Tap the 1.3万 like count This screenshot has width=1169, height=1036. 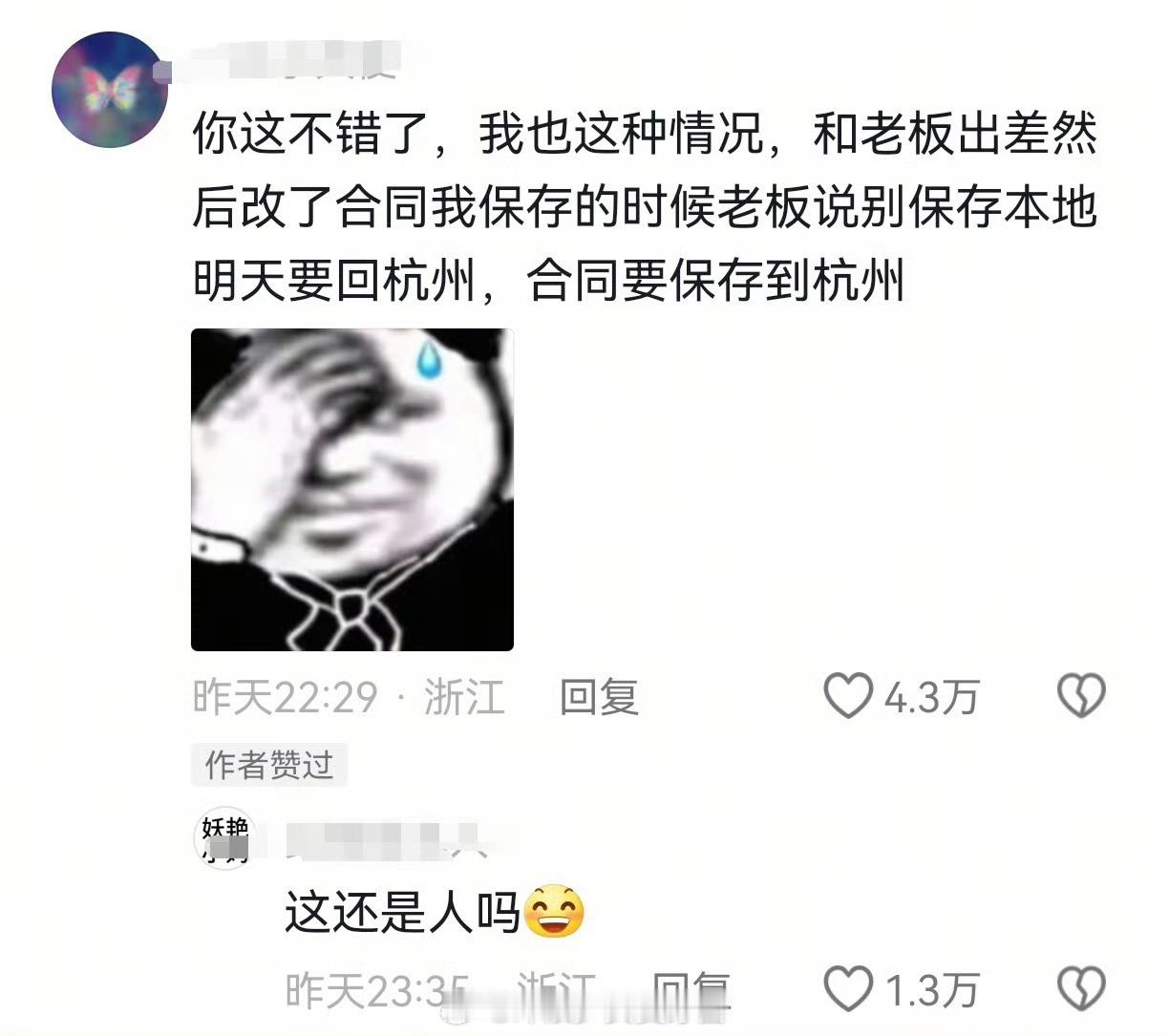(x=930, y=991)
